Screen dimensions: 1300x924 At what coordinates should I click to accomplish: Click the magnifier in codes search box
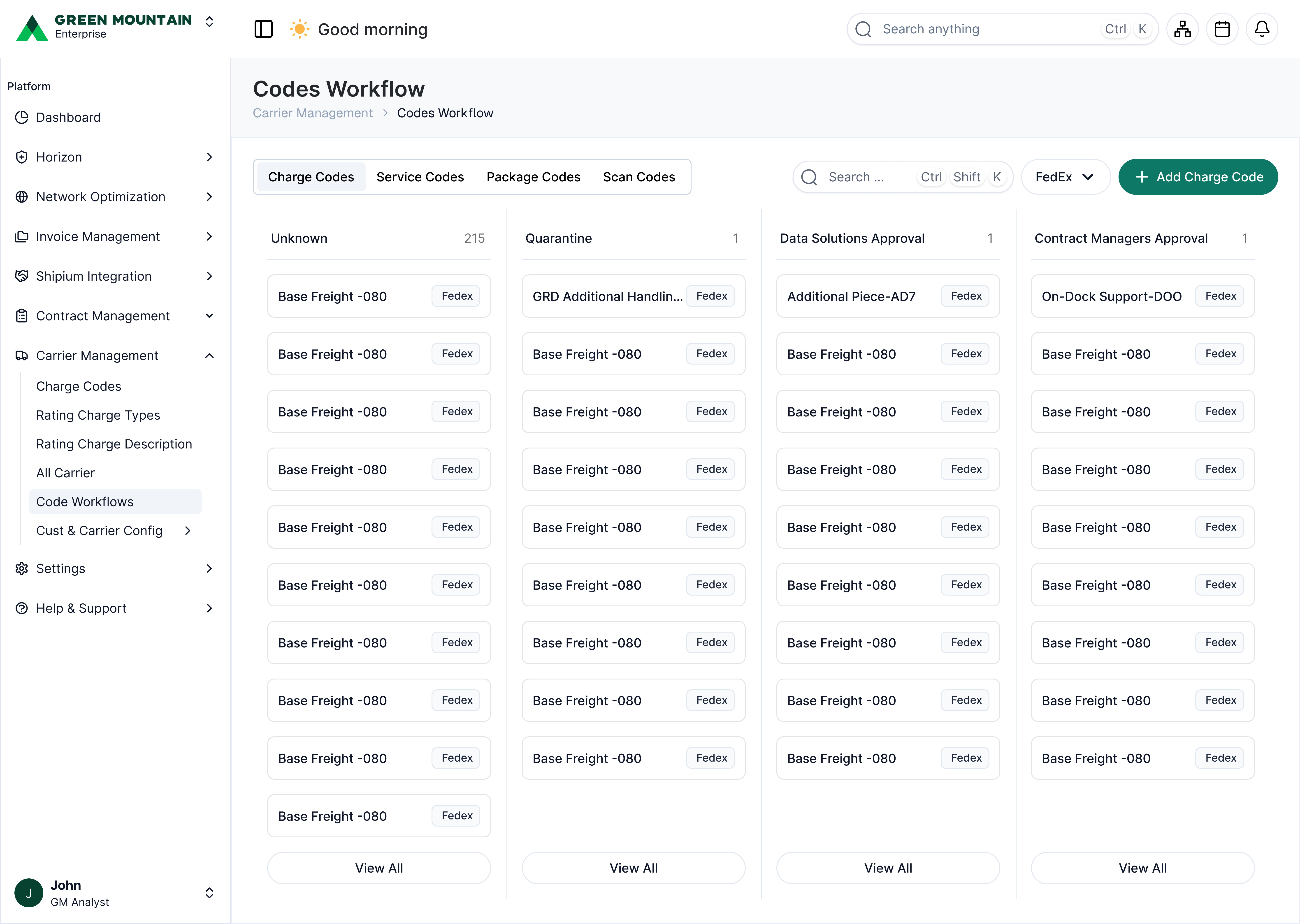coord(809,177)
